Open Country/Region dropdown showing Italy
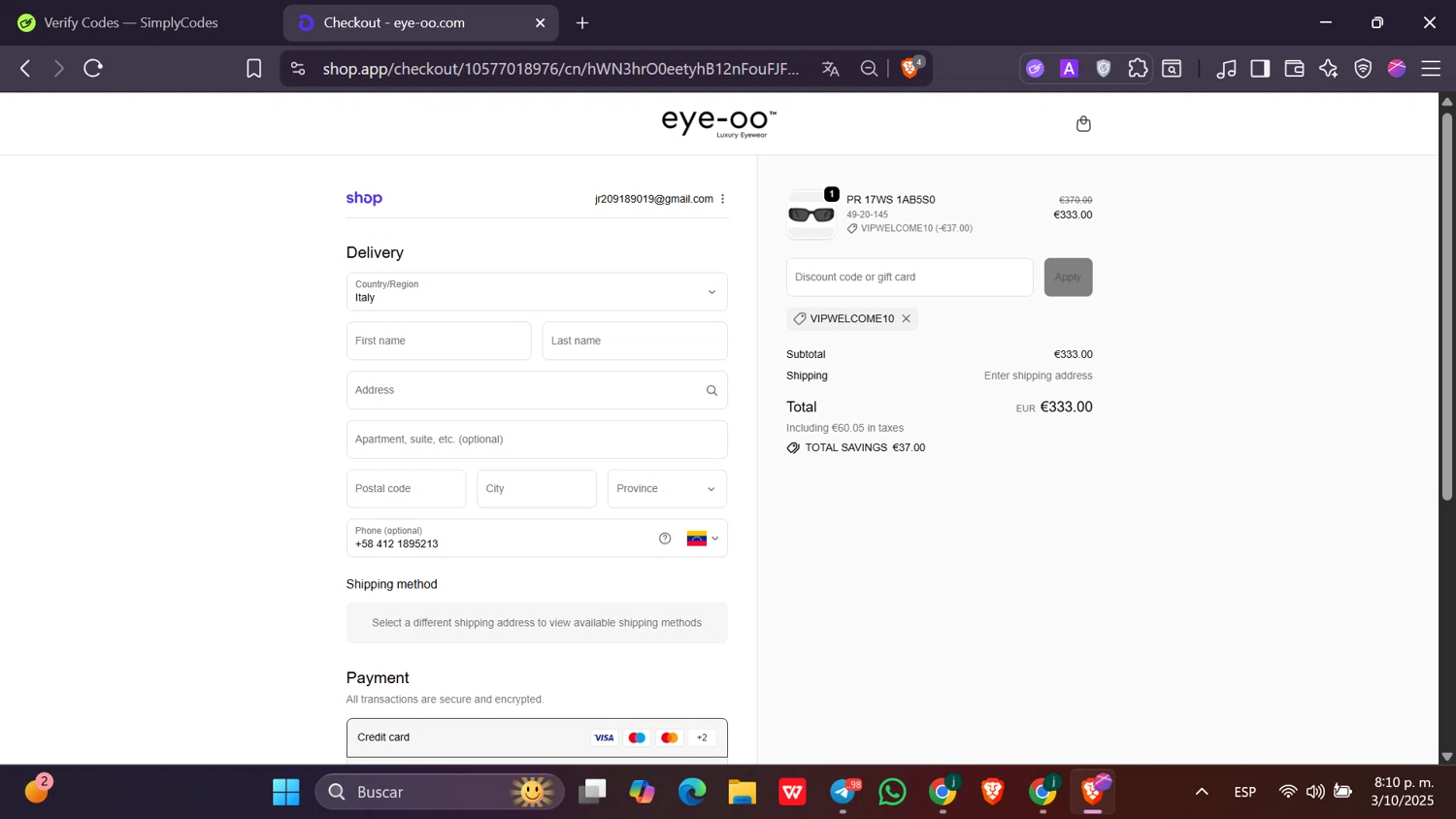This screenshot has width=1456, height=819. (537, 291)
